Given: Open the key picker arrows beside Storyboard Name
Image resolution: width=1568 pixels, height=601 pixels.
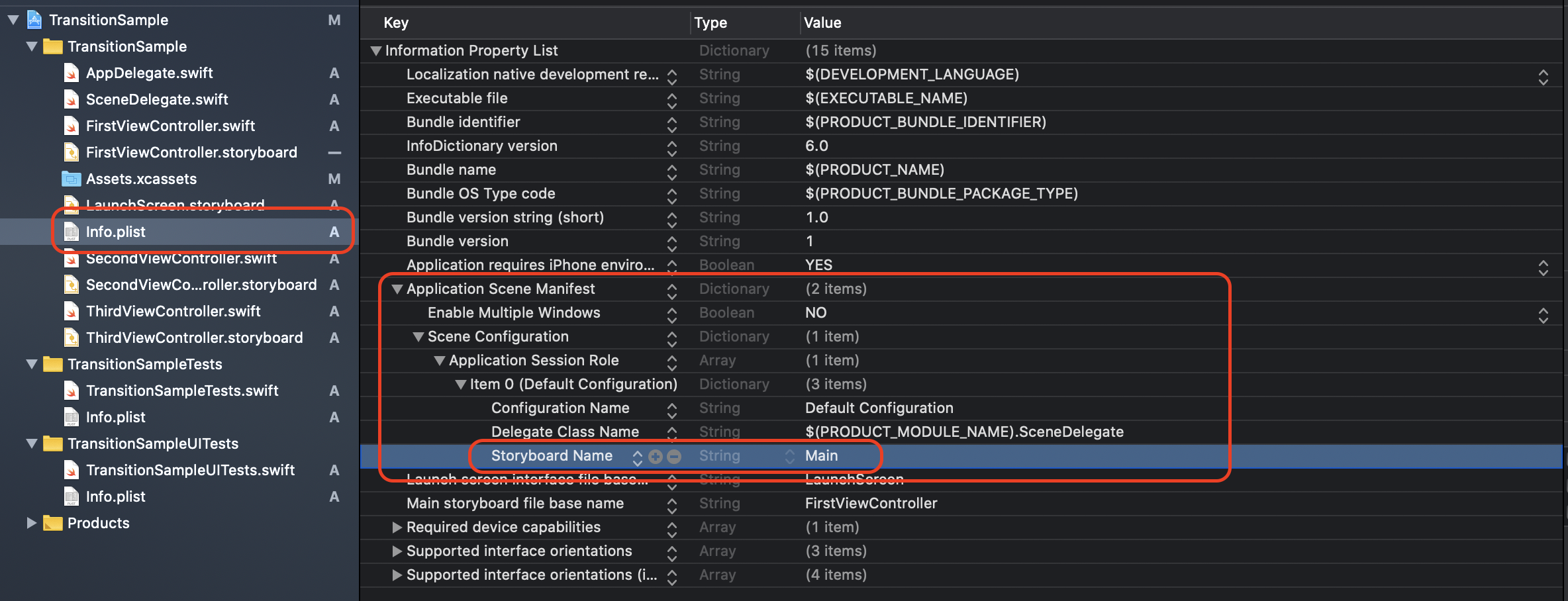Looking at the screenshot, I should pos(637,457).
